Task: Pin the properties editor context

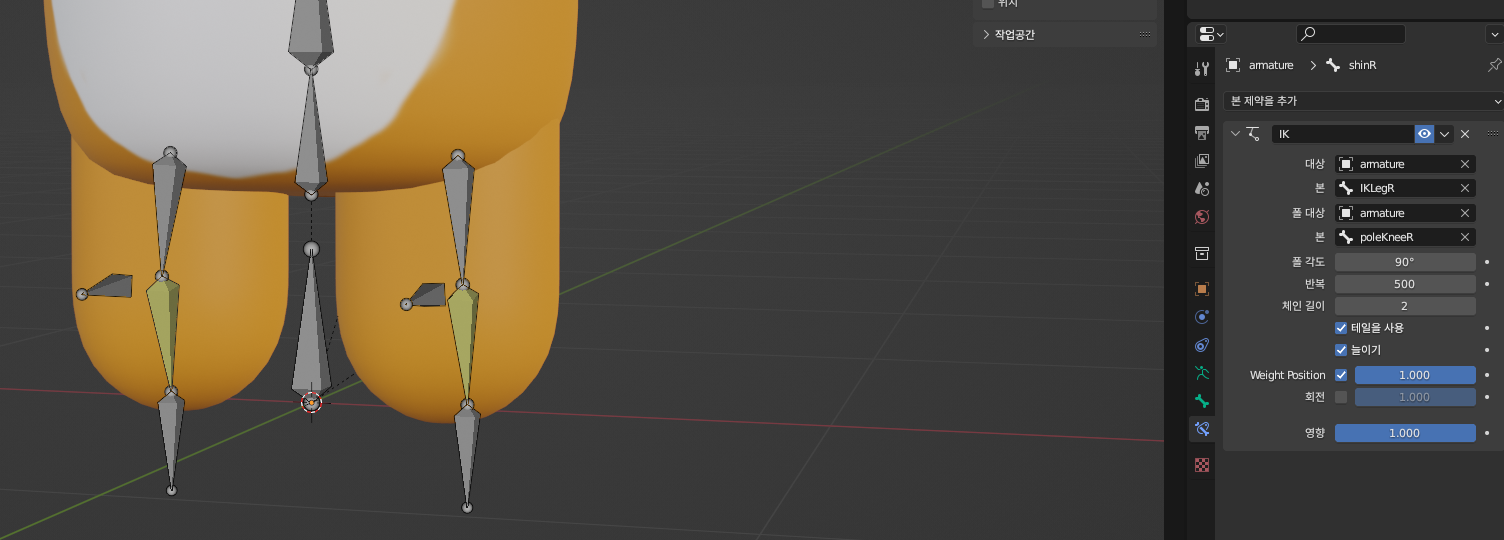Action: pyautogui.click(x=1494, y=65)
